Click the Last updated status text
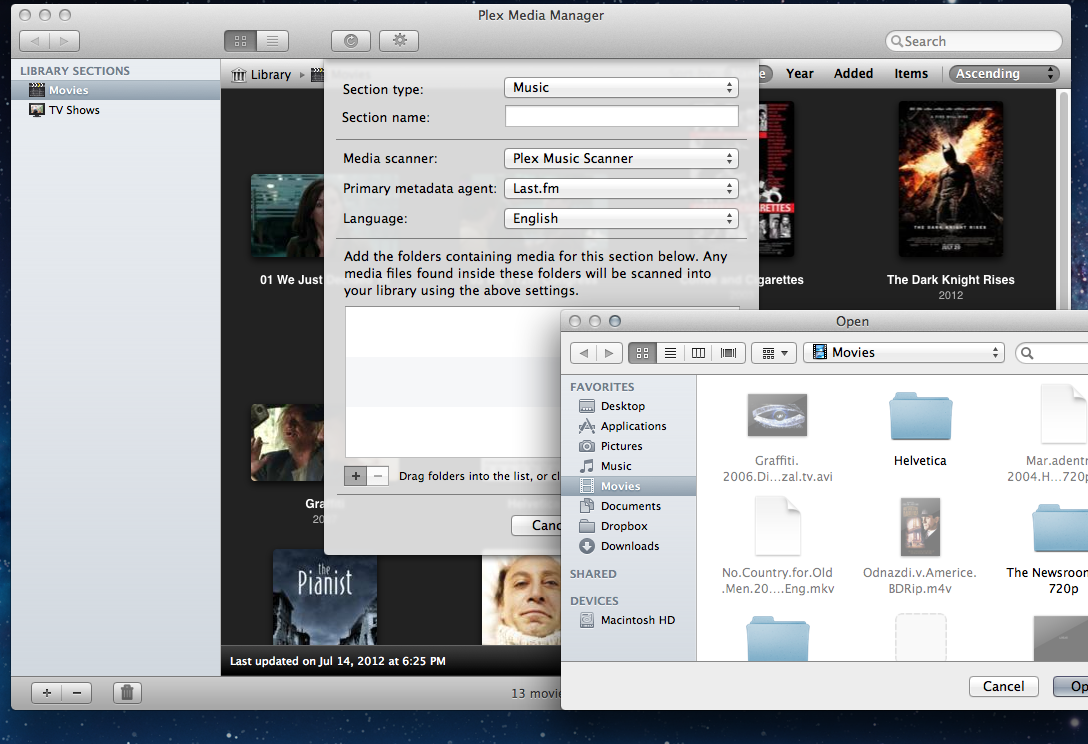The image size is (1088, 744). point(337,661)
